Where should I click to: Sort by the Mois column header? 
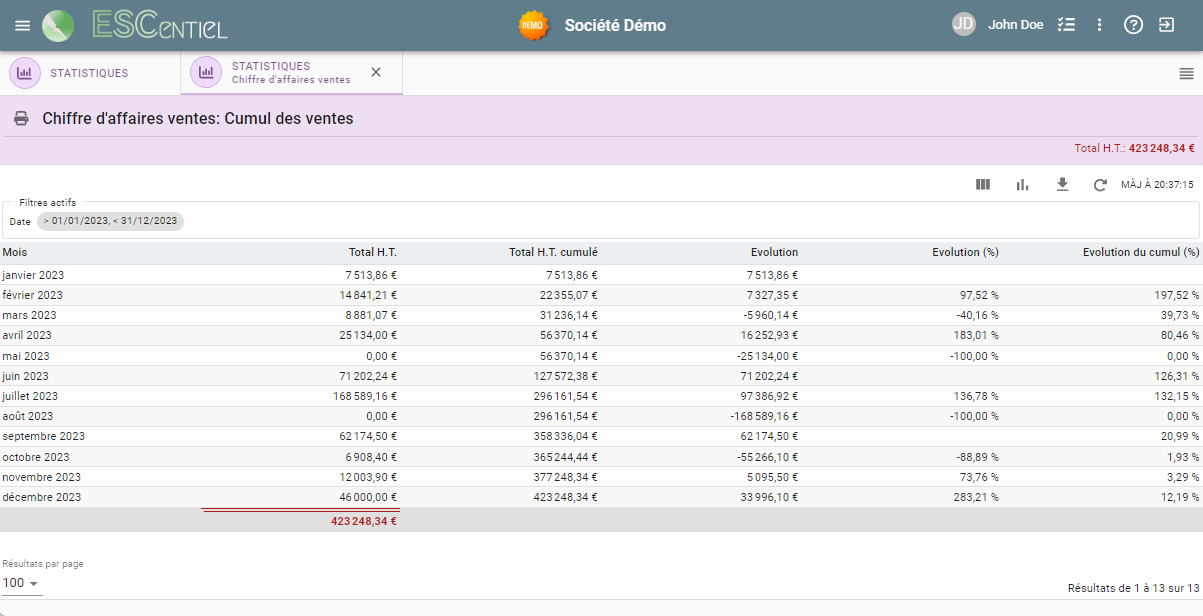point(15,252)
